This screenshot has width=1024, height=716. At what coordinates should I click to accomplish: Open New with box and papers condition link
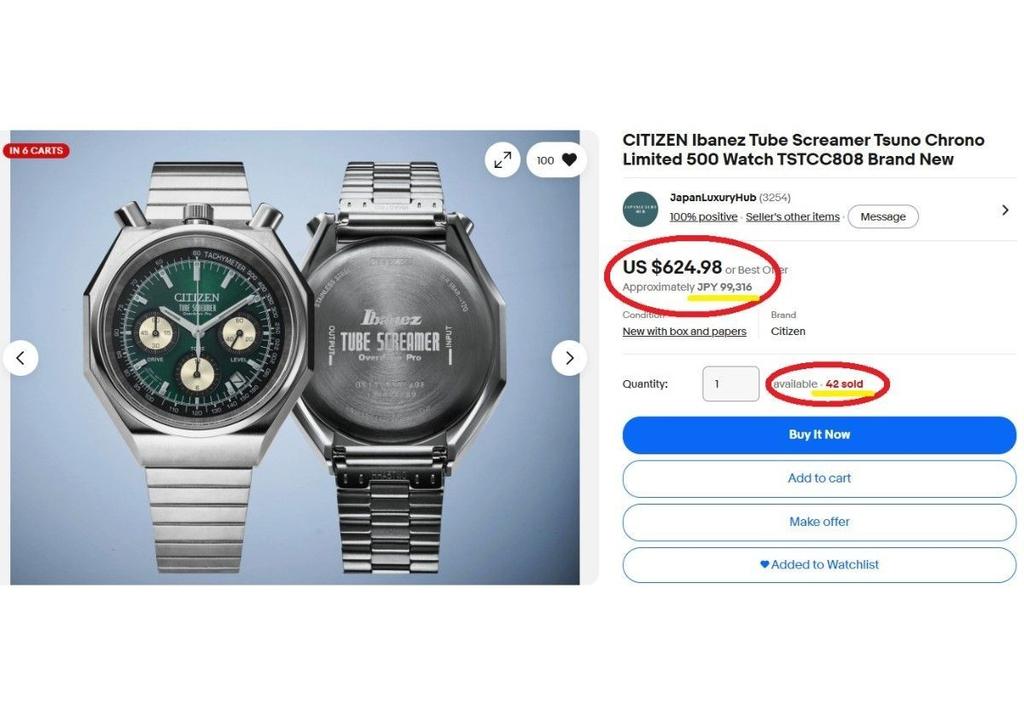pos(684,331)
